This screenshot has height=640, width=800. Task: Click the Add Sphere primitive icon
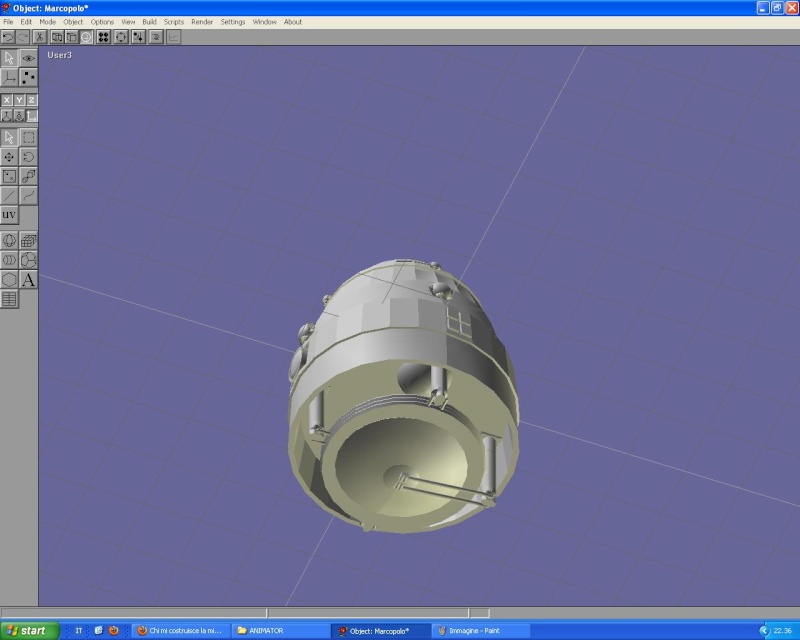9,241
